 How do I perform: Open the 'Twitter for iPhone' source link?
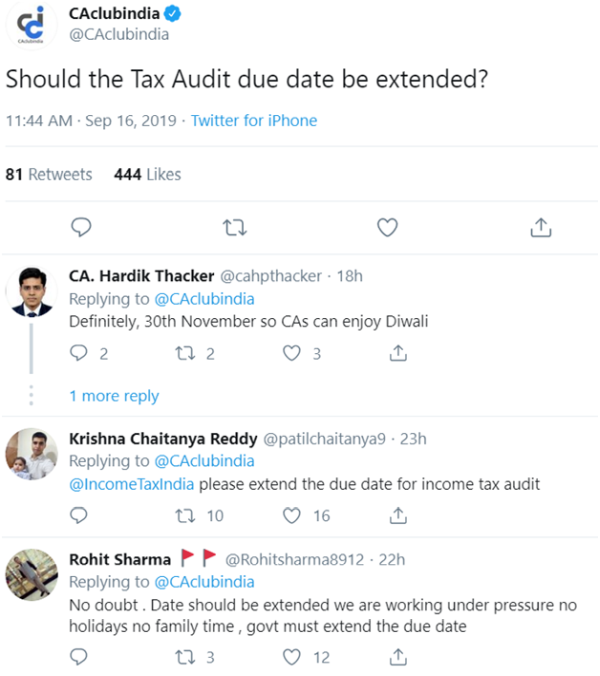(254, 120)
